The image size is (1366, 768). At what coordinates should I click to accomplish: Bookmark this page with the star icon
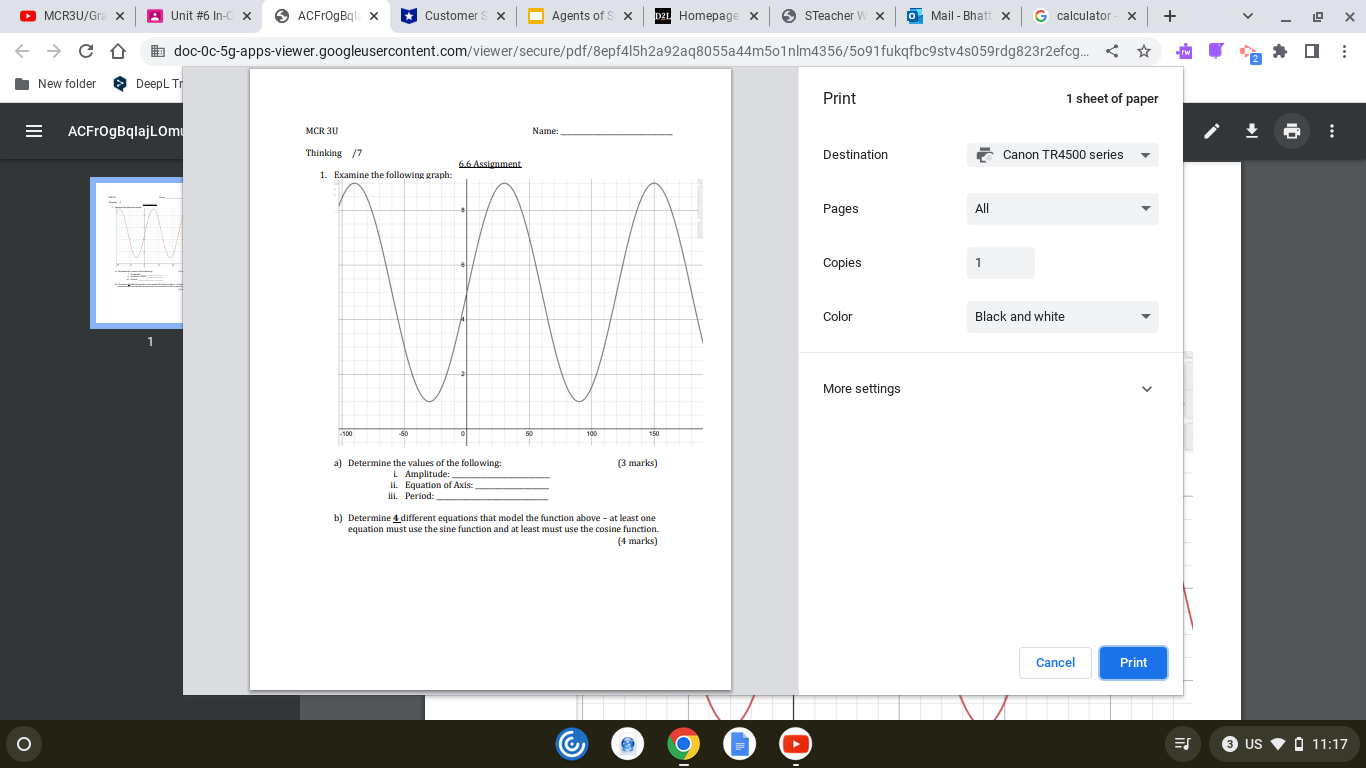[1144, 51]
